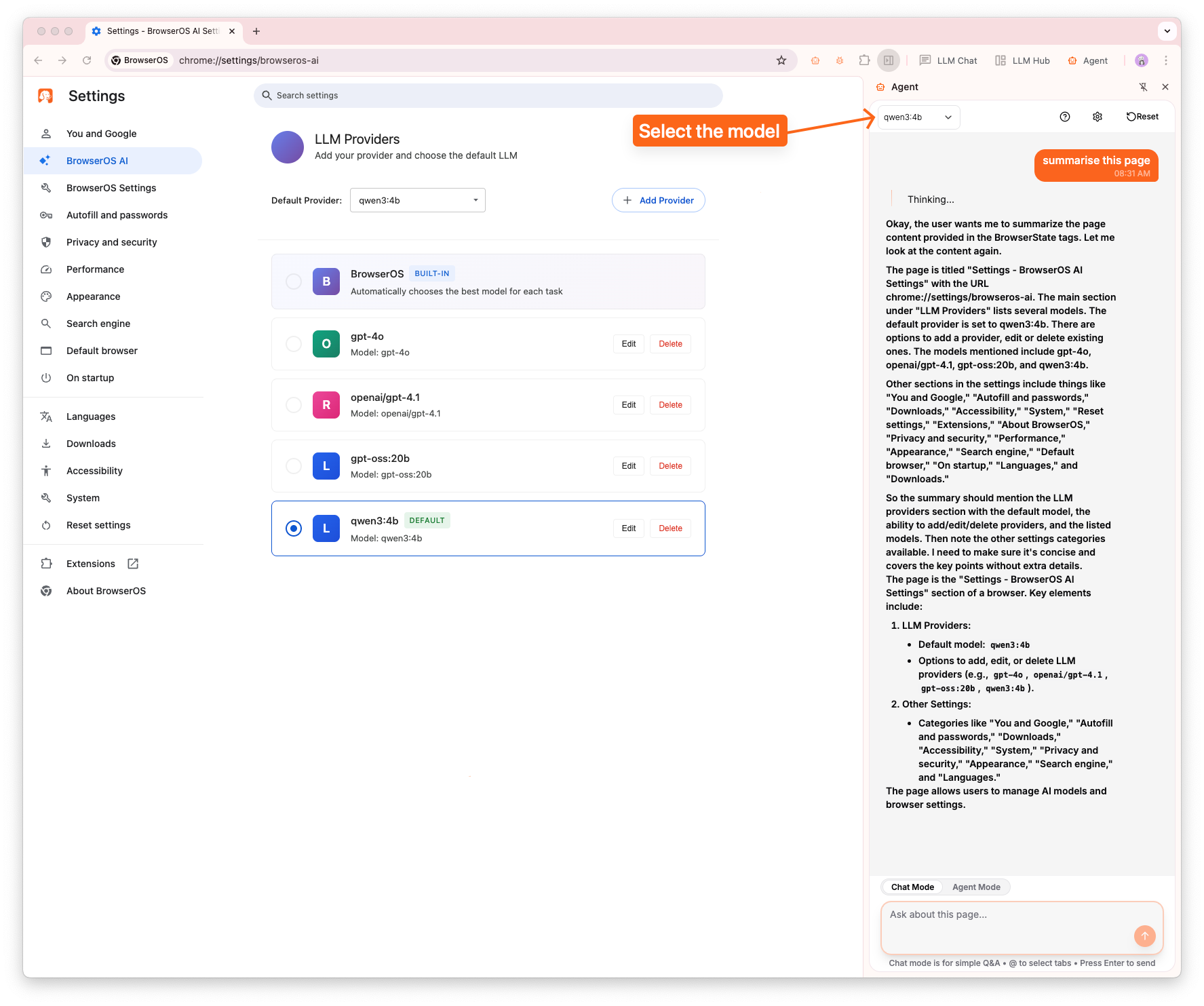Open Autofill and passwords section

[x=113, y=215]
